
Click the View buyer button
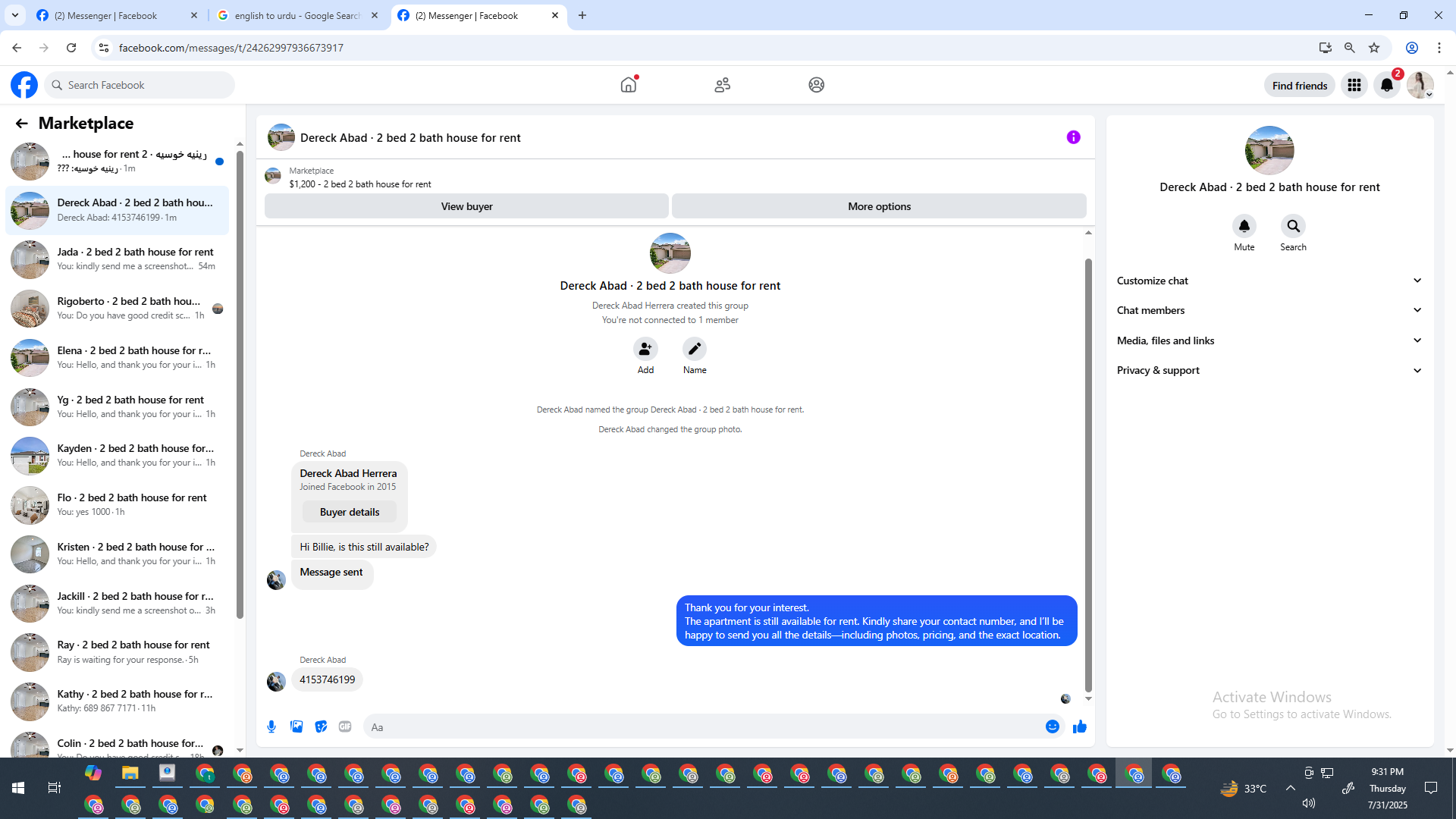click(466, 206)
